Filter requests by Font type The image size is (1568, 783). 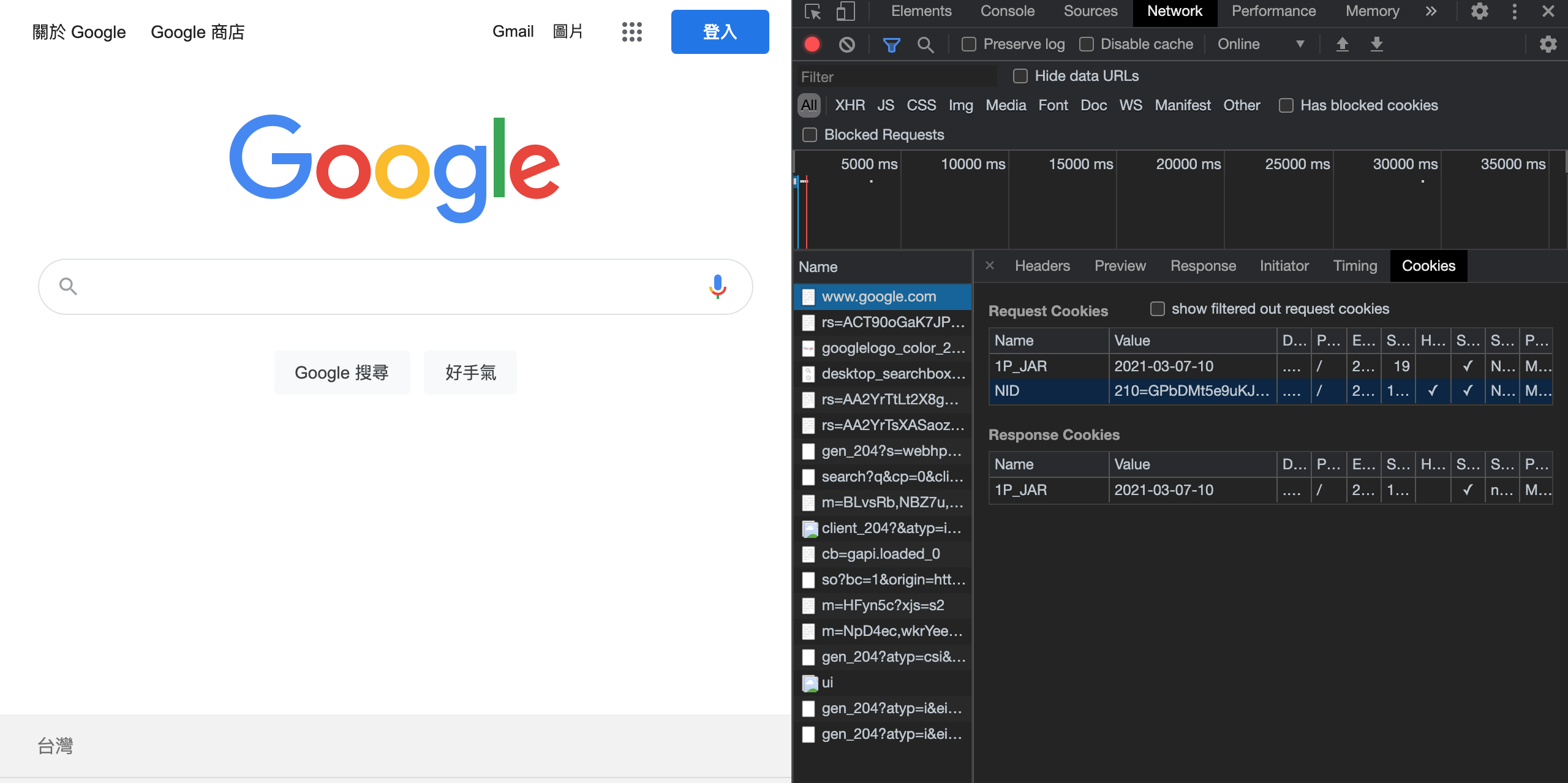point(1053,105)
